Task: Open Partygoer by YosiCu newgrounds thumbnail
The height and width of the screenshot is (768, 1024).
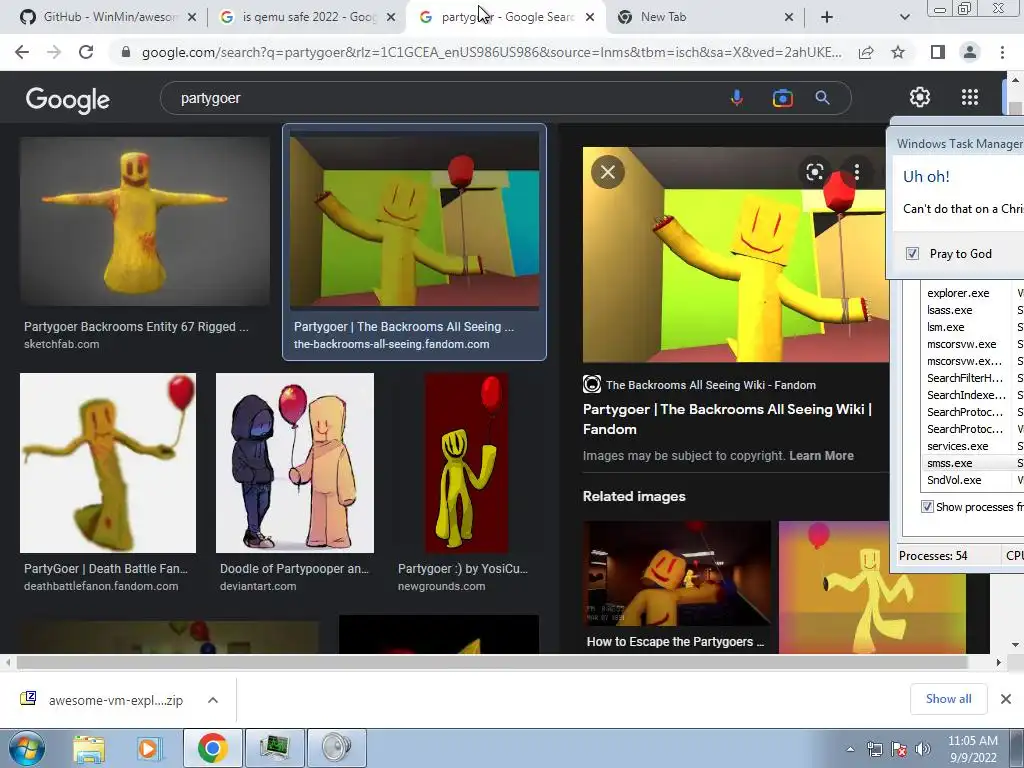Action: (466, 463)
